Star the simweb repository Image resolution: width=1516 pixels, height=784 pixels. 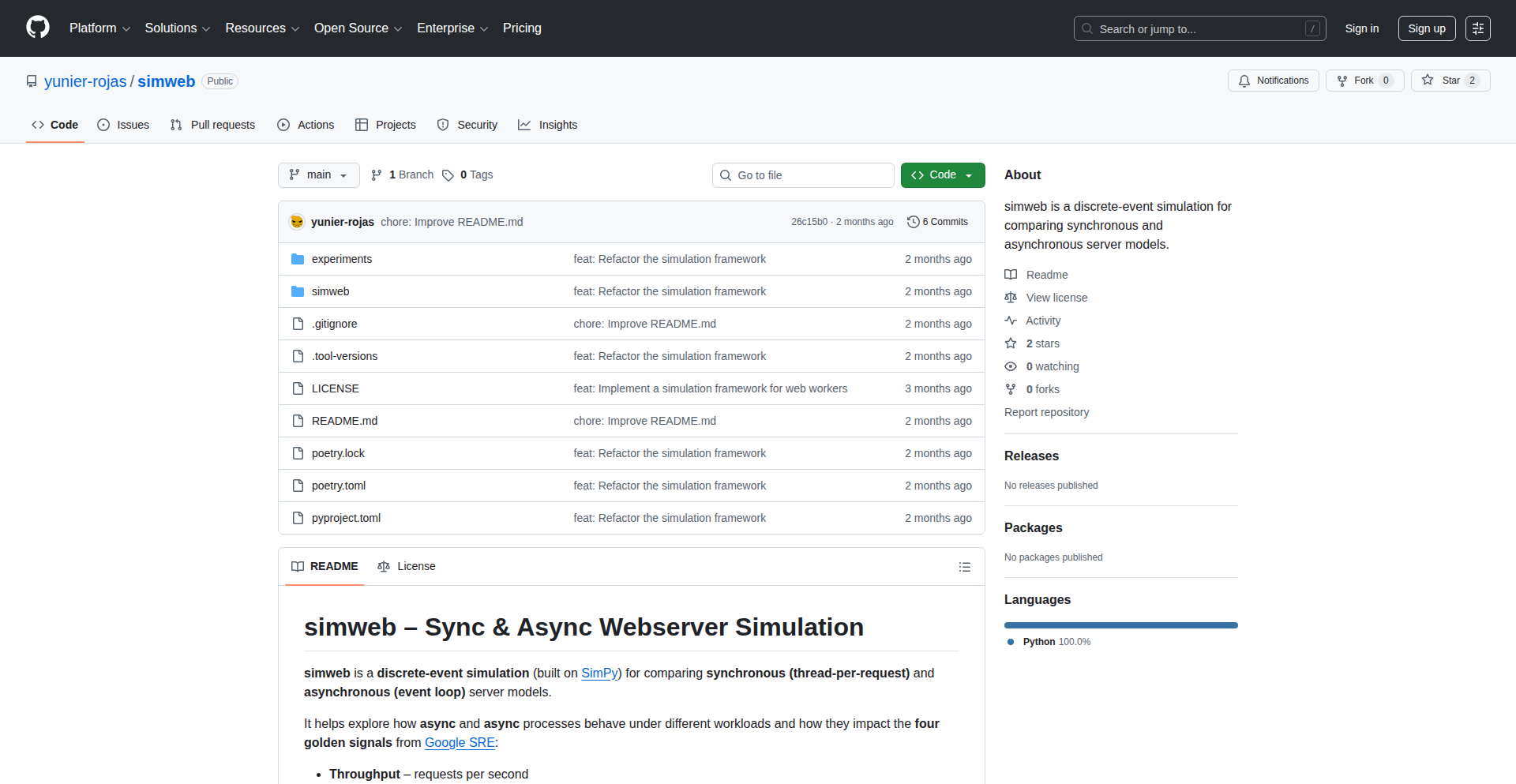pos(1450,80)
